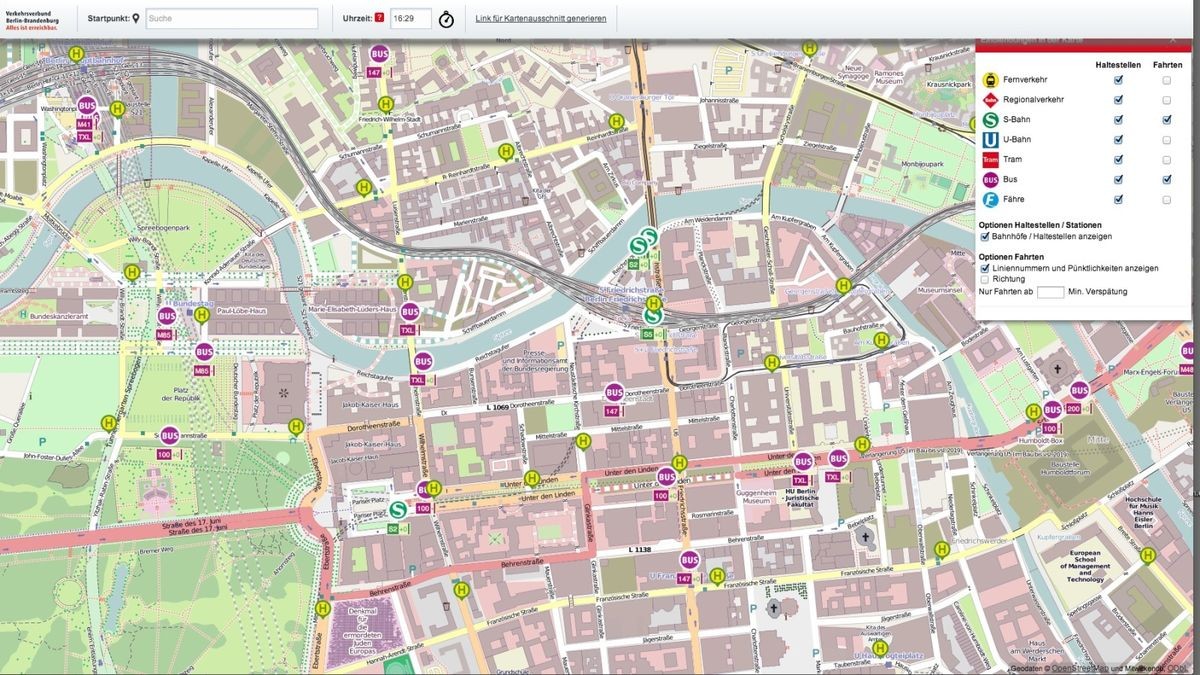The image size is (1200, 675).
Task: Uncheck Bahnhöfe / Haltestellen anzeigen
Action: (985, 236)
